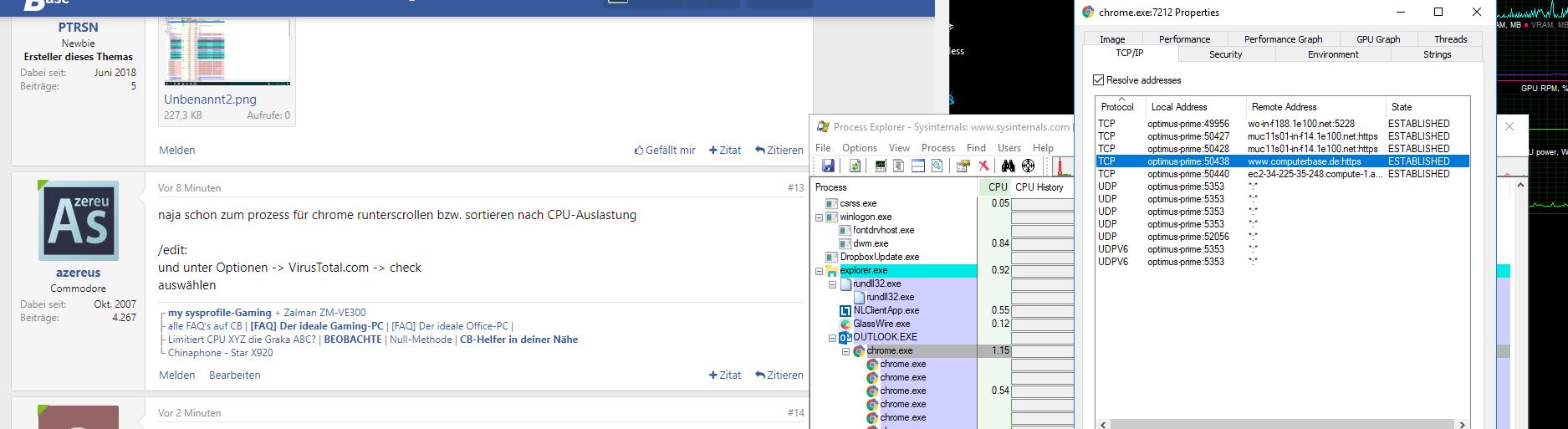Screen dimensions: 1568x429
Task: Open the Process menu in Process Explorer
Action: (x=937, y=147)
